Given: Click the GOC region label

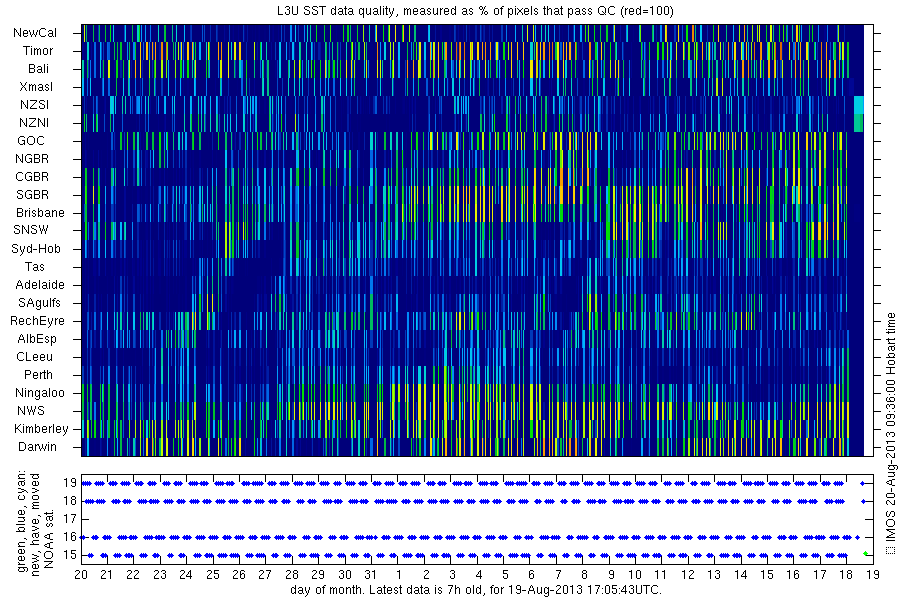Looking at the screenshot, I should tap(31, 141).
